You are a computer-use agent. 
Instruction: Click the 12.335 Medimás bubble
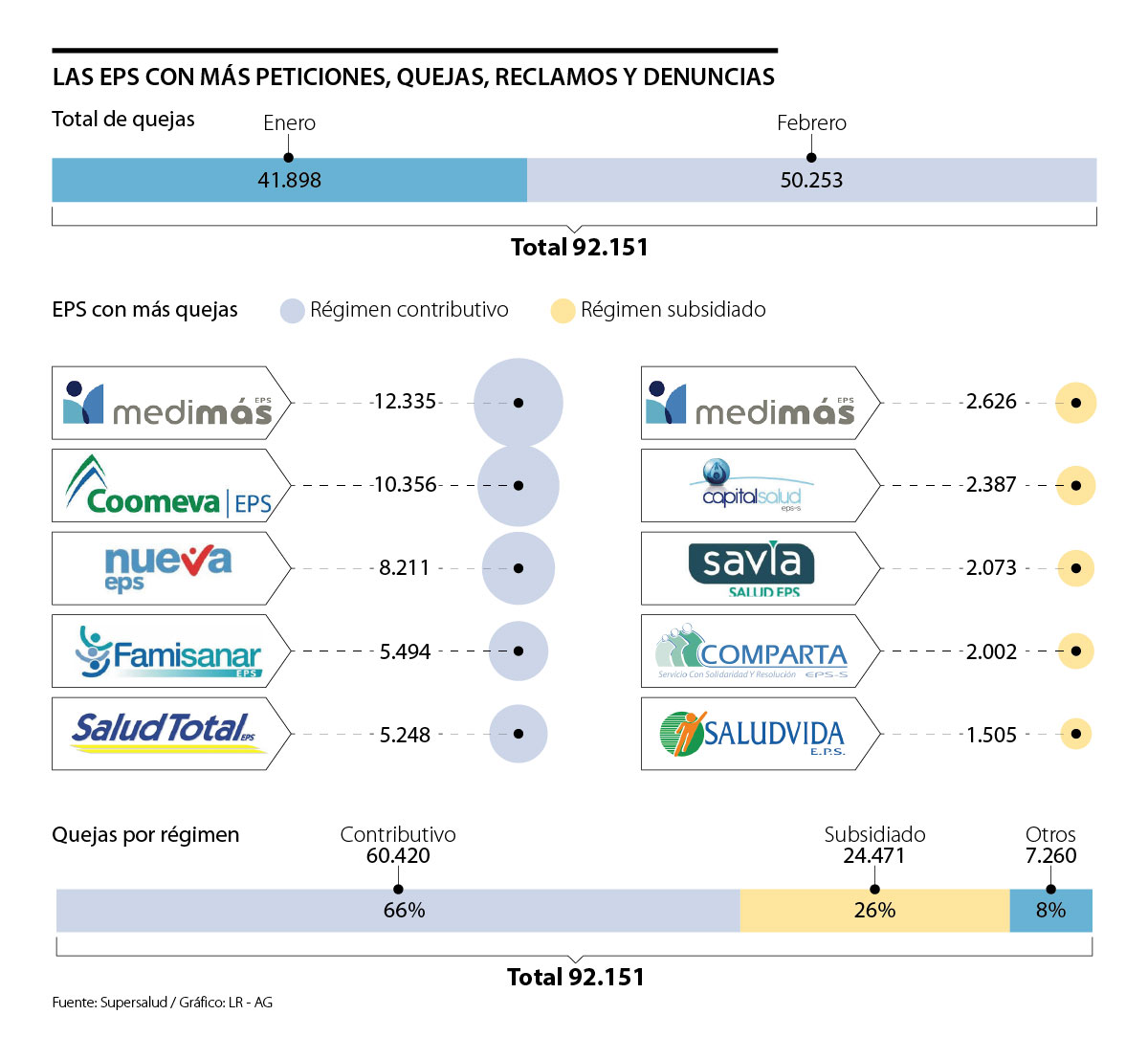click(519, 403)
